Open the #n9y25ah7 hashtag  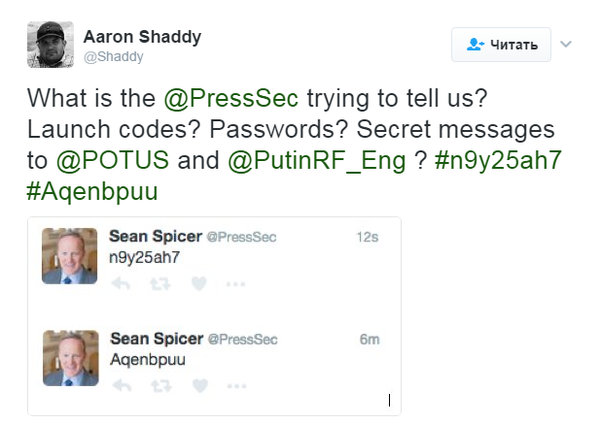[497, 159]
